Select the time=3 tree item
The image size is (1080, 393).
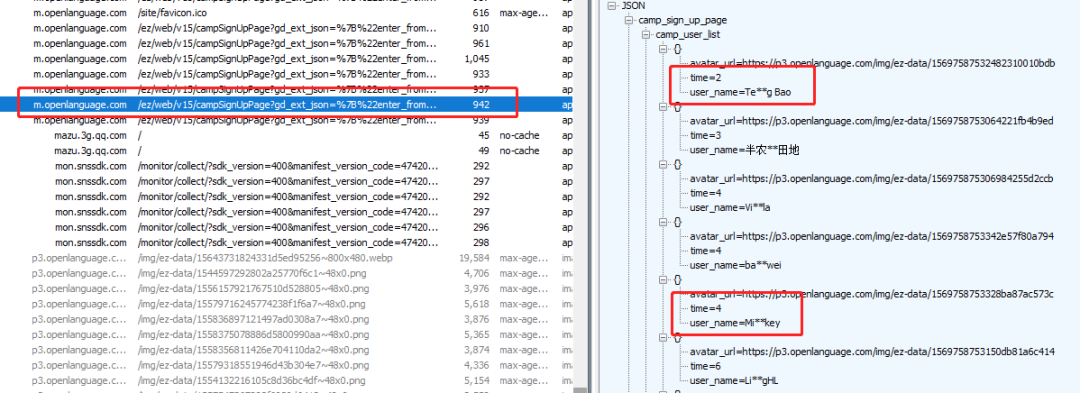coord(703,135)
